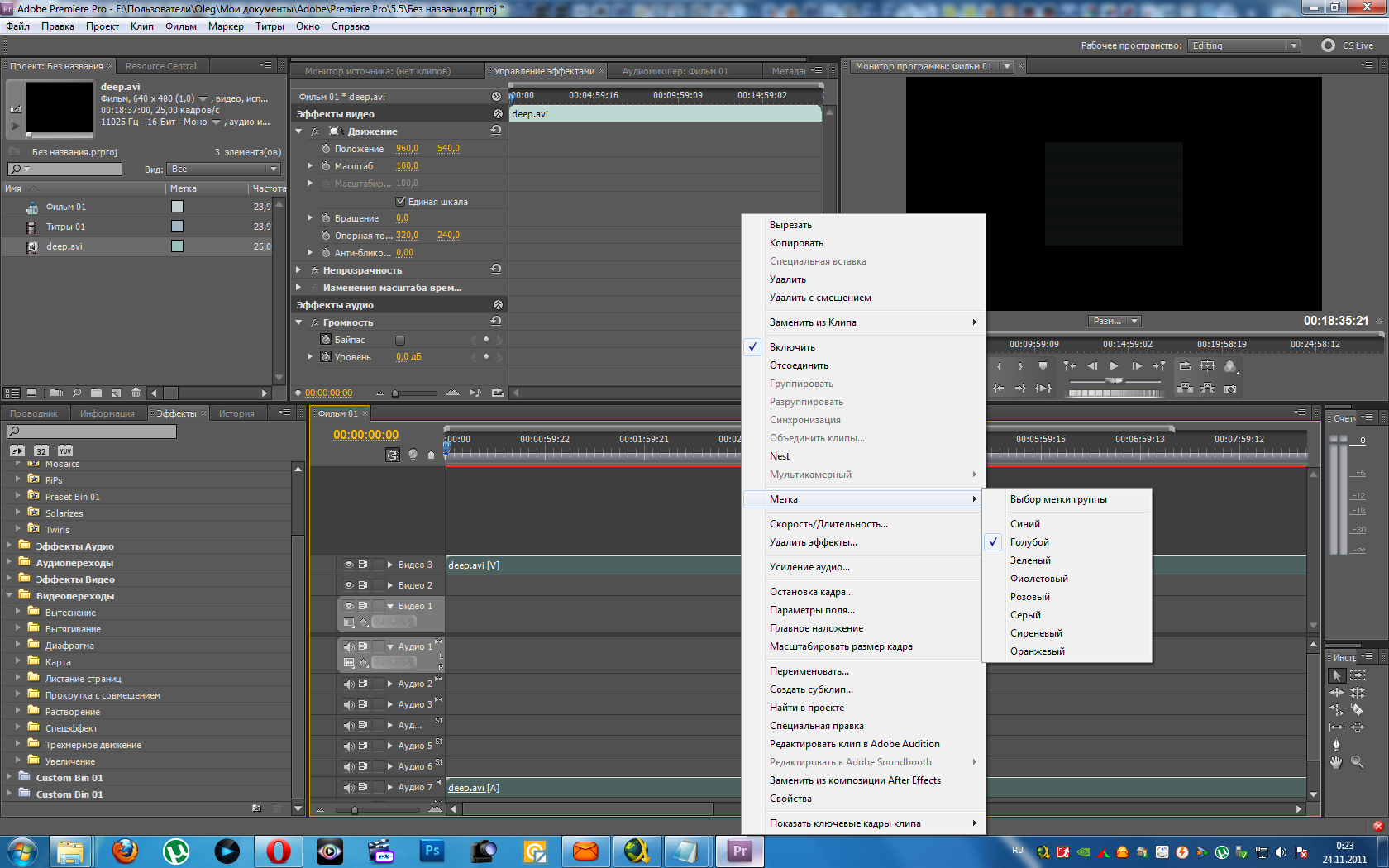The width and height of the screenshot is (1389, 868).
Task: Select the Rolling Edit tool
Action: tap(1358, 693)
